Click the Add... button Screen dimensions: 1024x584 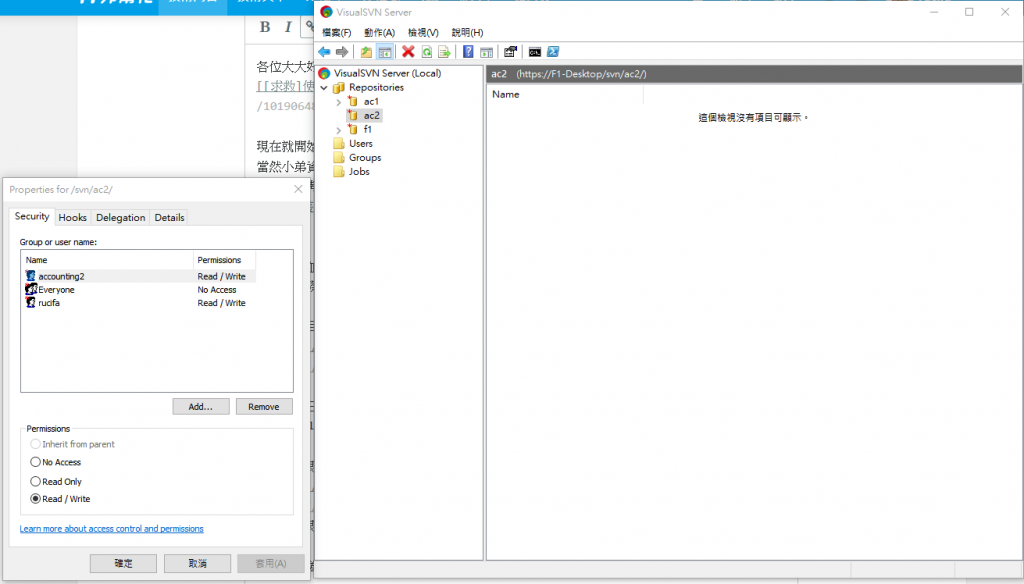coord(200,406)
